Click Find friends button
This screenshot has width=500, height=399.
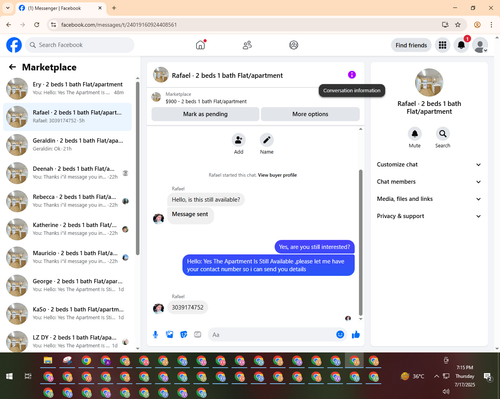[411, 45]
